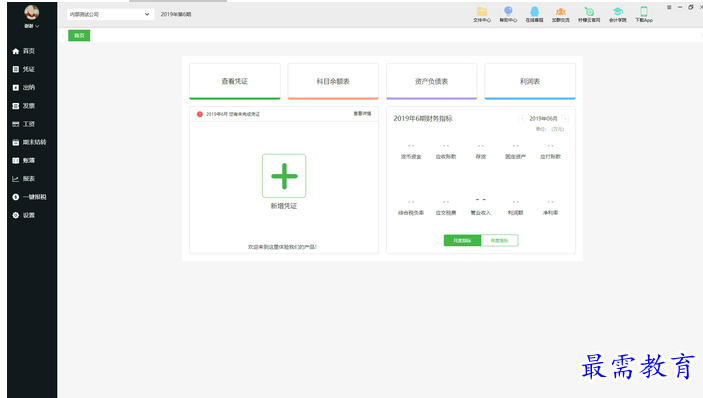The height and width of the screenshot is (398, 703).
Task: Click the 固定资产 indicator
Action: point(515,152)
